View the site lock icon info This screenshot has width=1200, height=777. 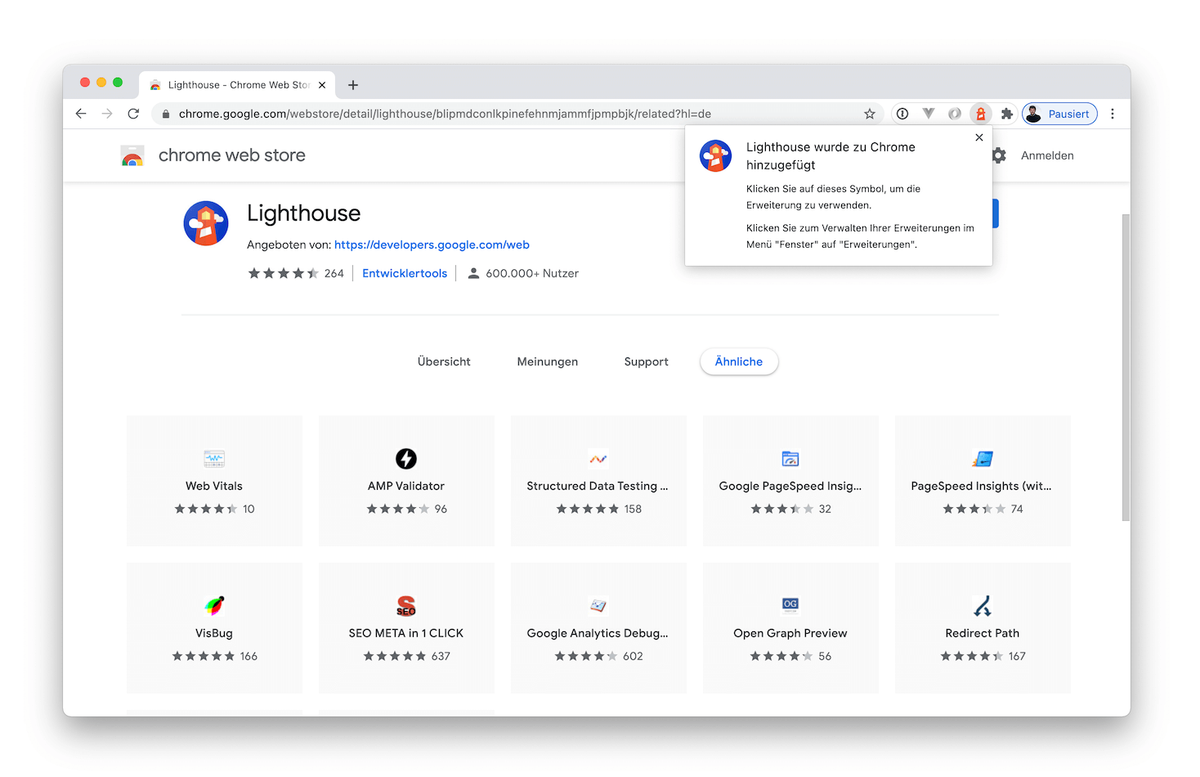point(165,114)
